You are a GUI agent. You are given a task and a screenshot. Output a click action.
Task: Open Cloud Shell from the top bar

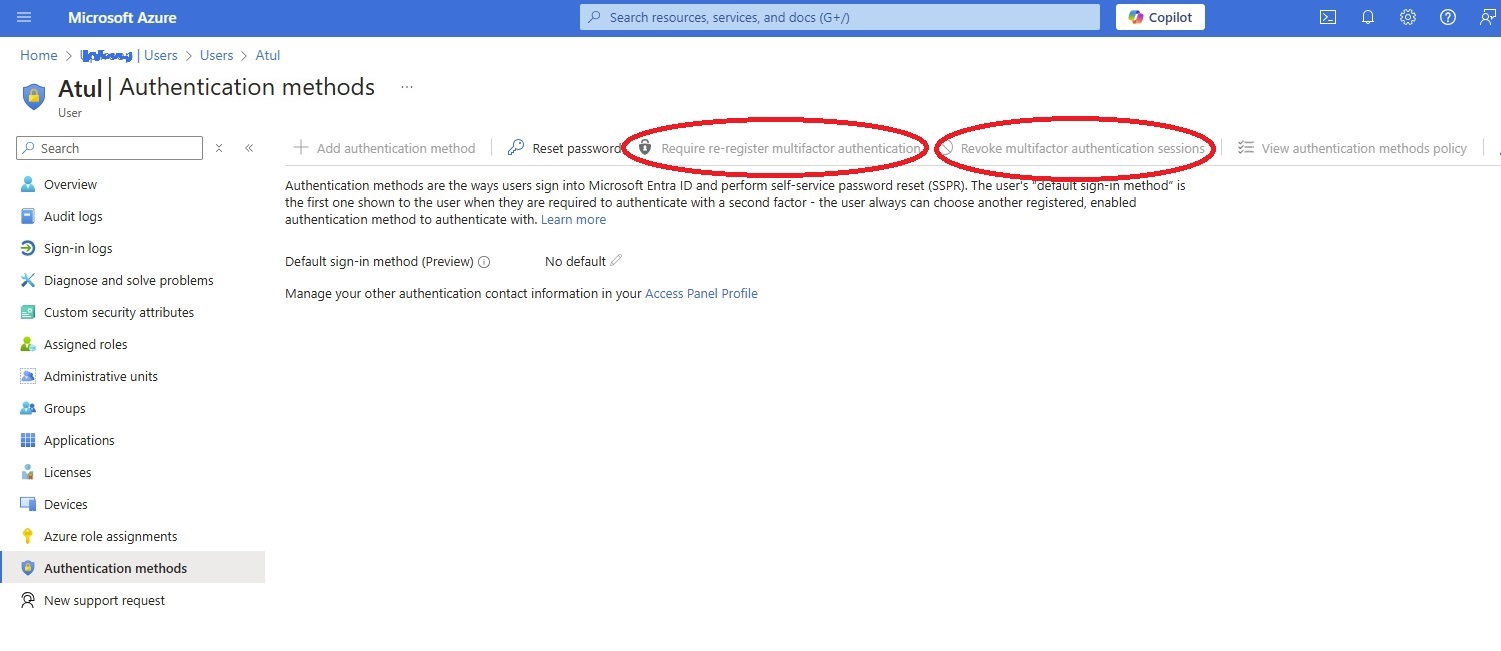tap(1328, 17)
